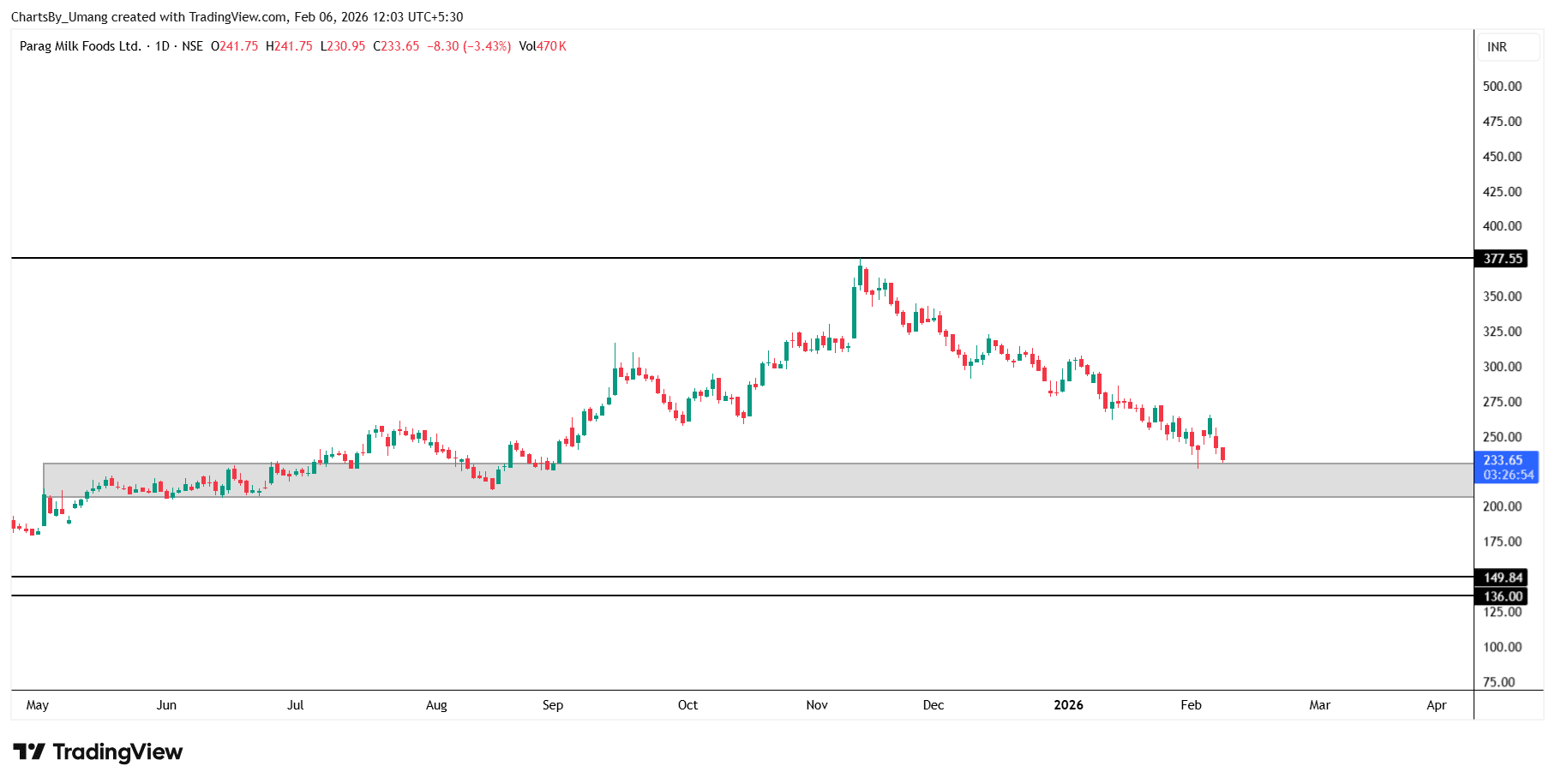1555x784 pixels.
Task: Click the Feb label on the time axis
Action: [x=1191, y=705]
